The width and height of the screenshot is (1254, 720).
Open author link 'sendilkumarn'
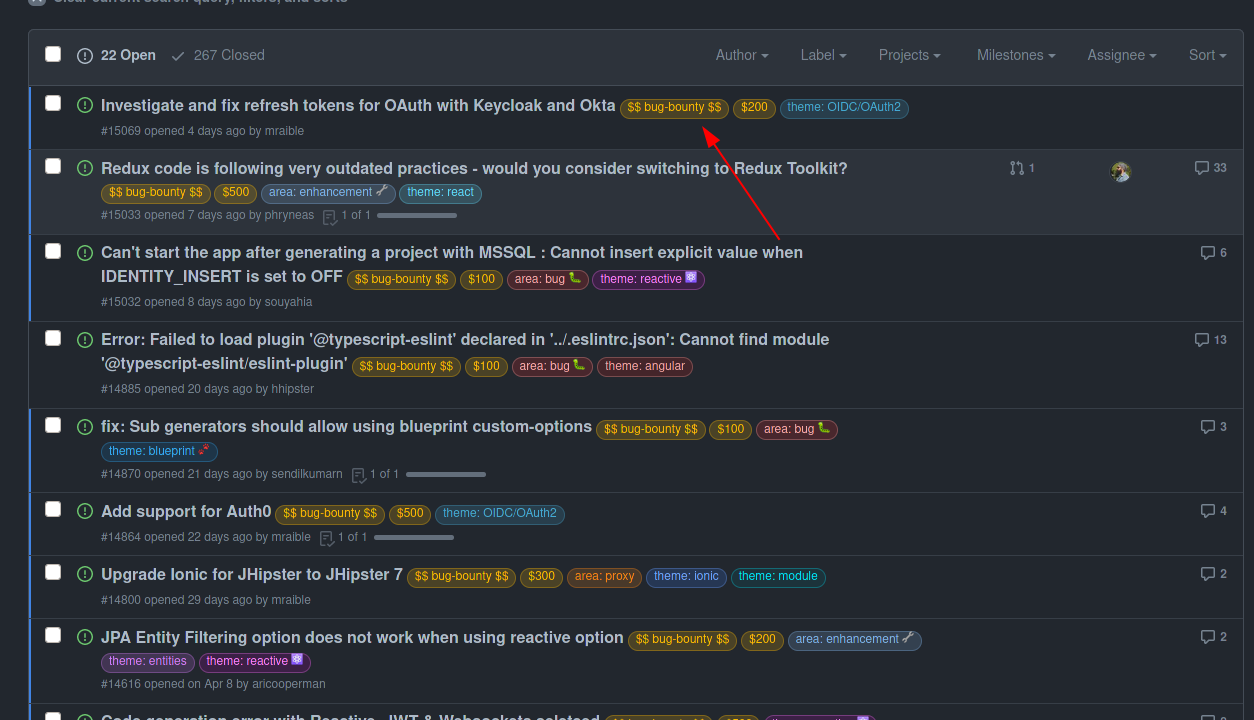pyautogui.click(x=307, y=474)
